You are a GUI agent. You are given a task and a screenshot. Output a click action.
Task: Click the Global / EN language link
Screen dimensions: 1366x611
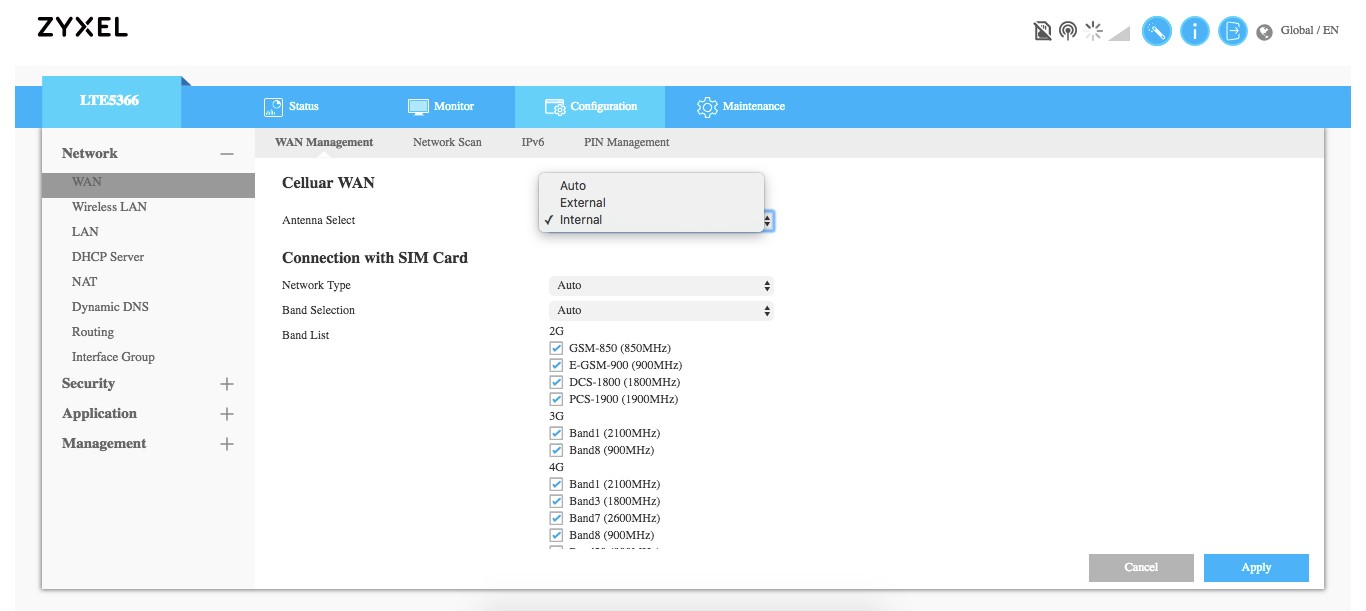point(1309,31)
